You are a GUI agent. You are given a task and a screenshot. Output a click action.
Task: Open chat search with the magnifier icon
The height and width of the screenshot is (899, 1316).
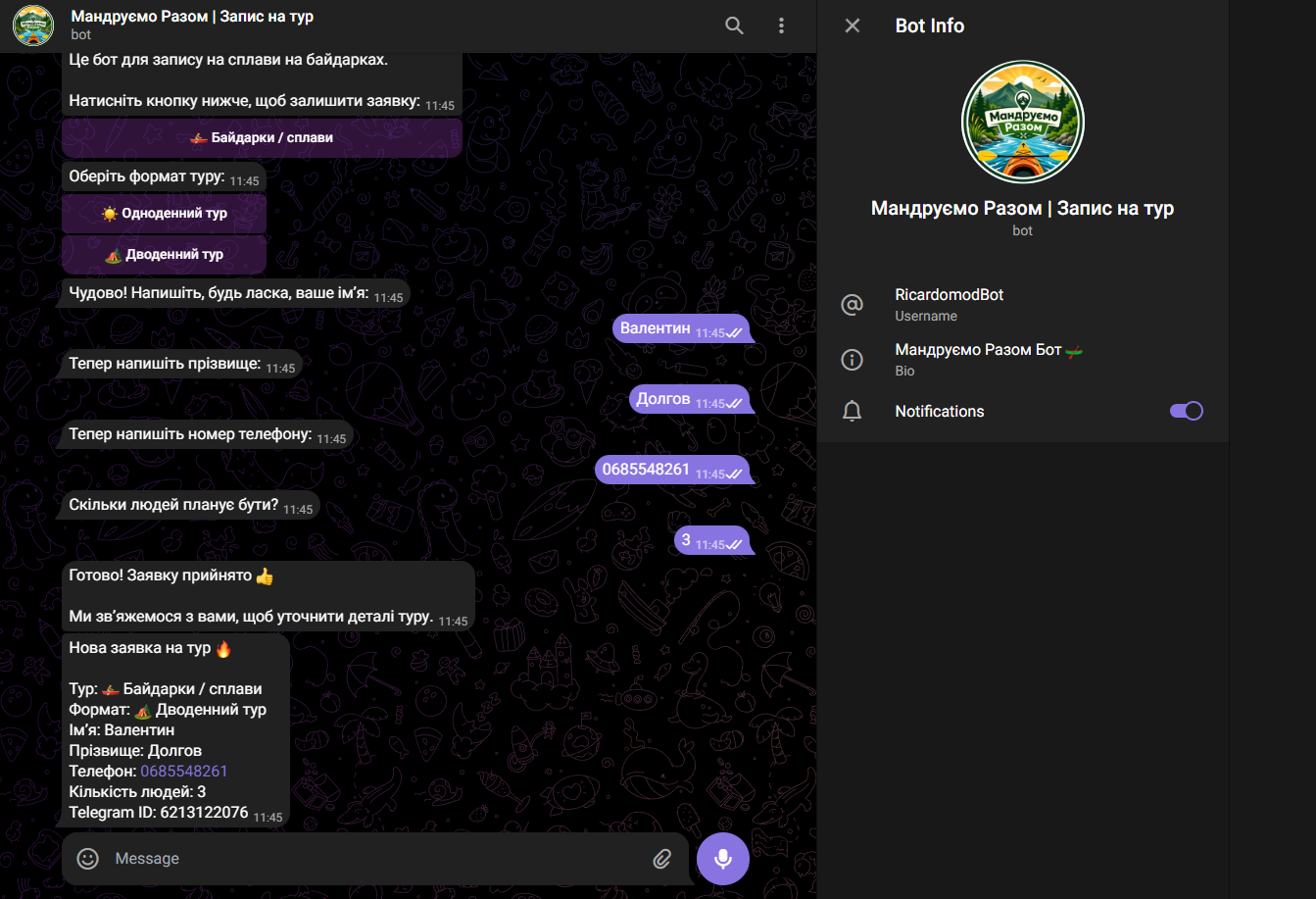[734, 25]
